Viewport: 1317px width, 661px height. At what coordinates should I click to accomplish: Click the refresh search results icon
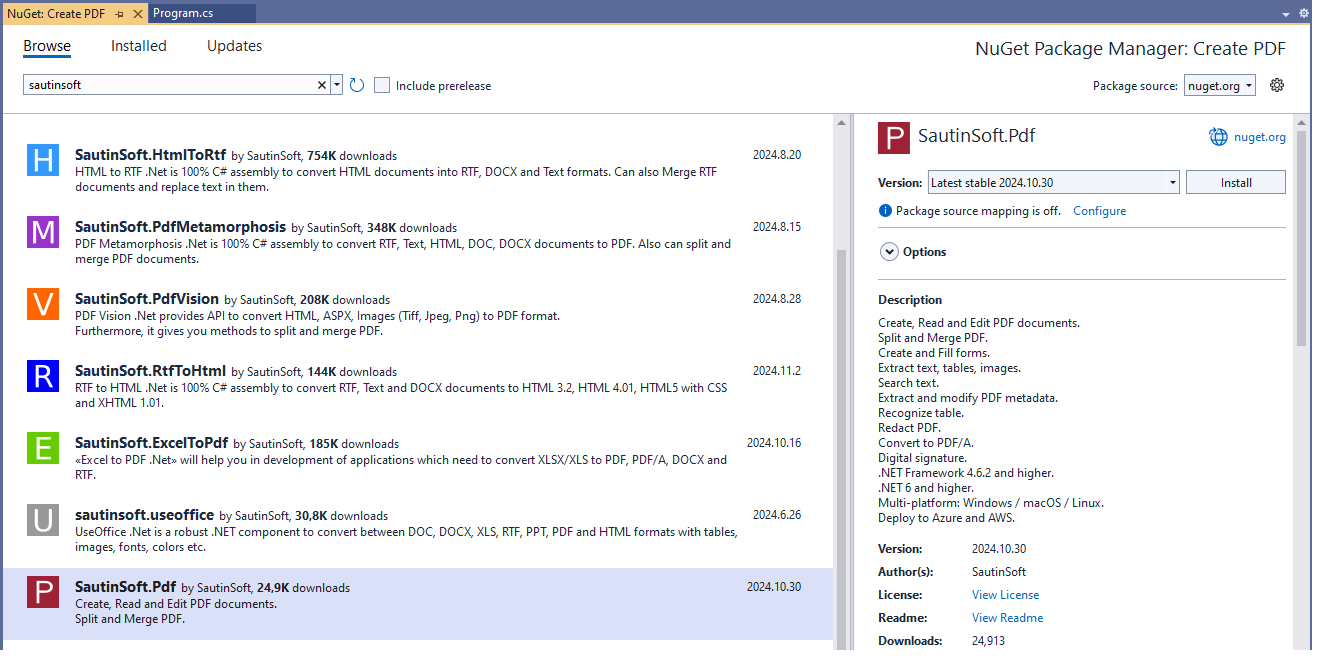[x=357, y=85]
